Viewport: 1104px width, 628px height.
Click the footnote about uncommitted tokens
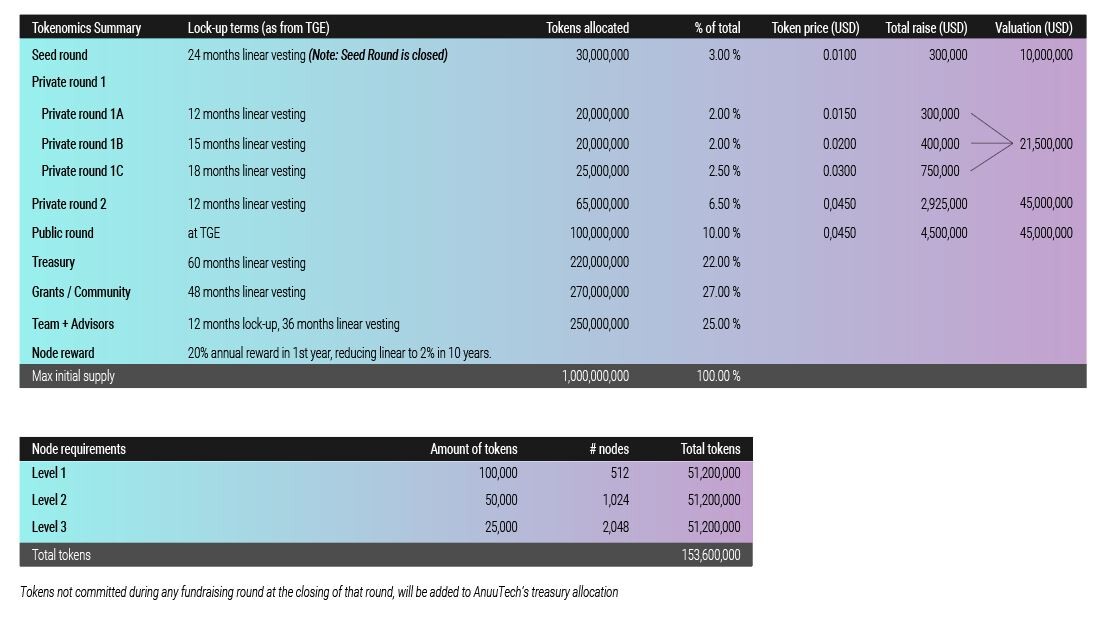319,592
